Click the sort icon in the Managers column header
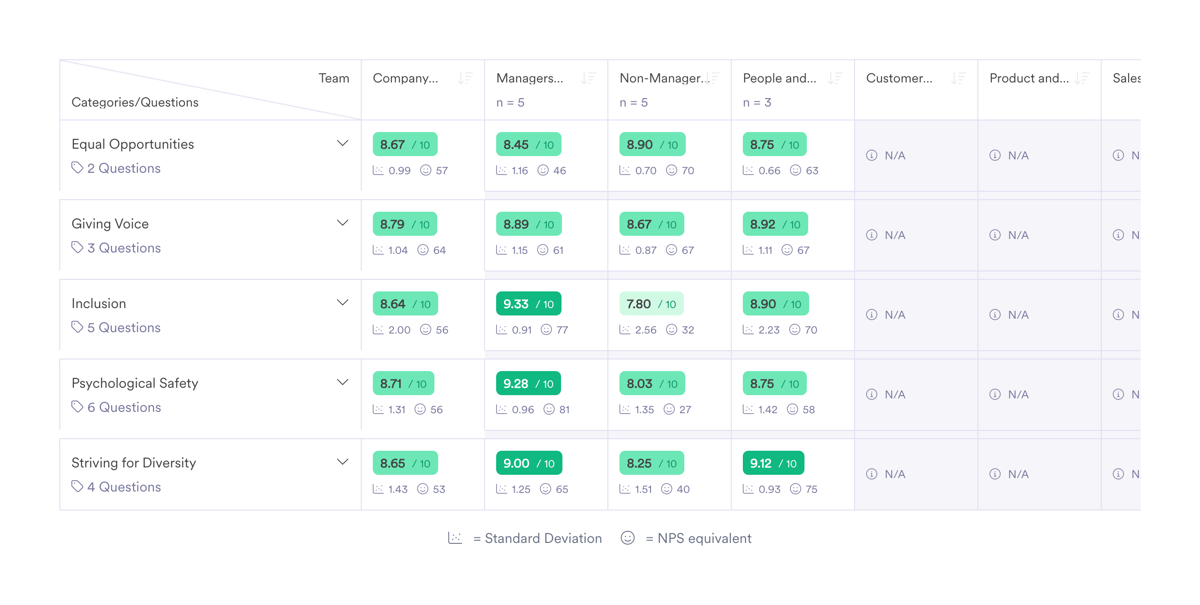This screenshot has width=1200, height=605. 589,77
